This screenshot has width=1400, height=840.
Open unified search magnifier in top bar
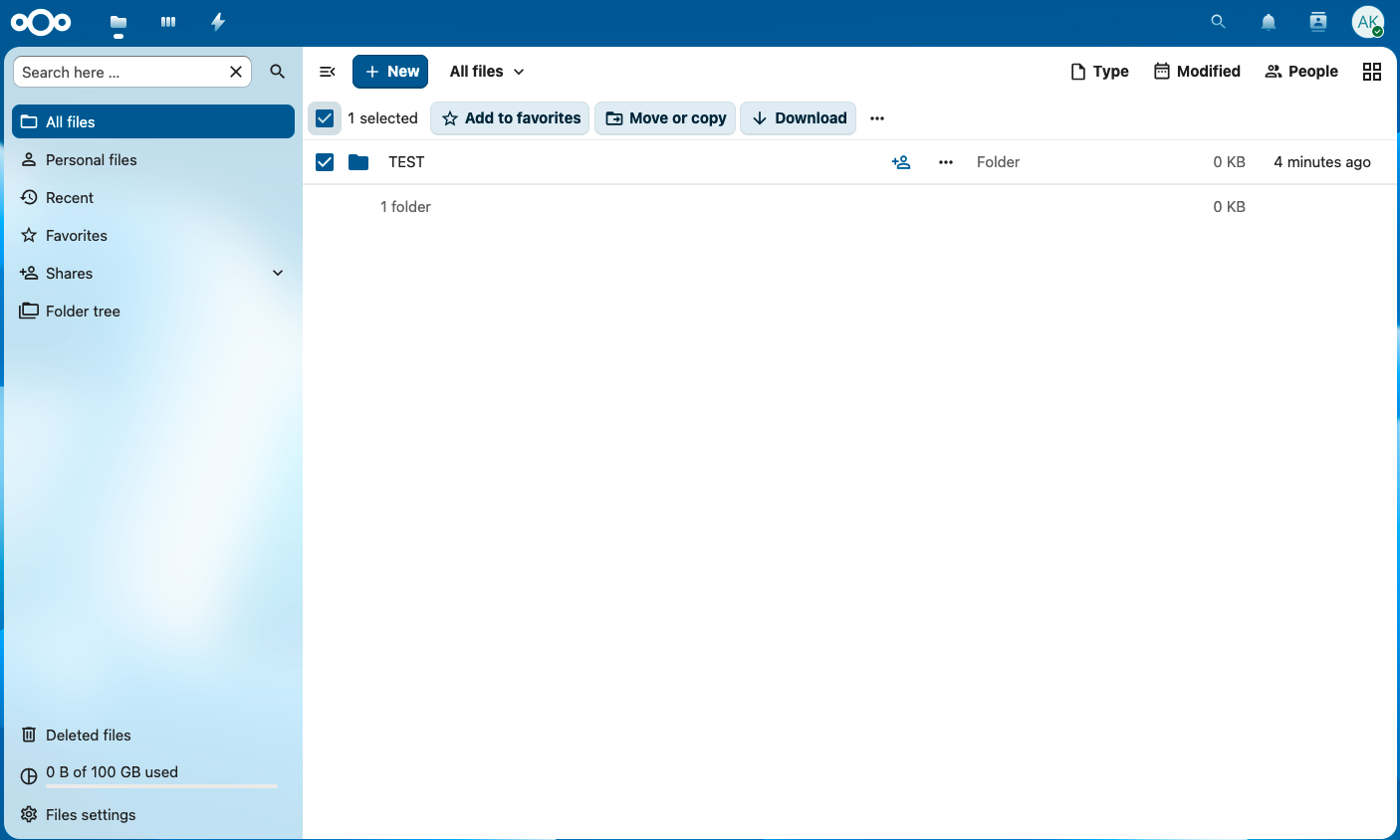[x=1218, y=22]
